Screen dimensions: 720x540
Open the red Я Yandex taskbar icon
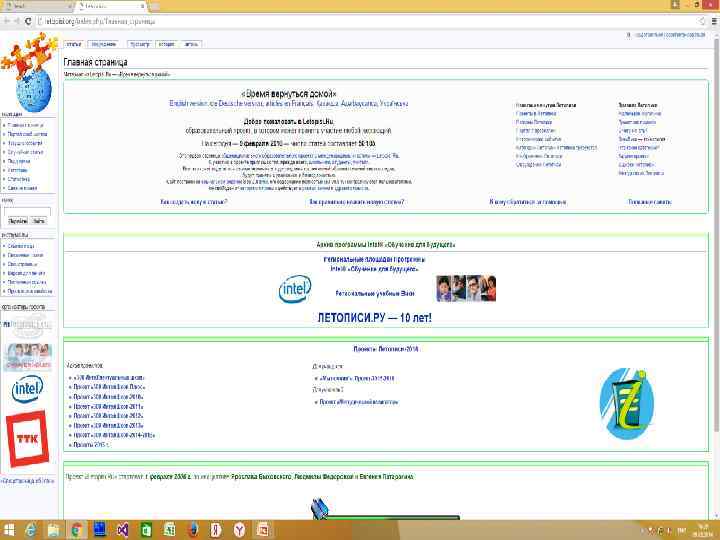216,530
